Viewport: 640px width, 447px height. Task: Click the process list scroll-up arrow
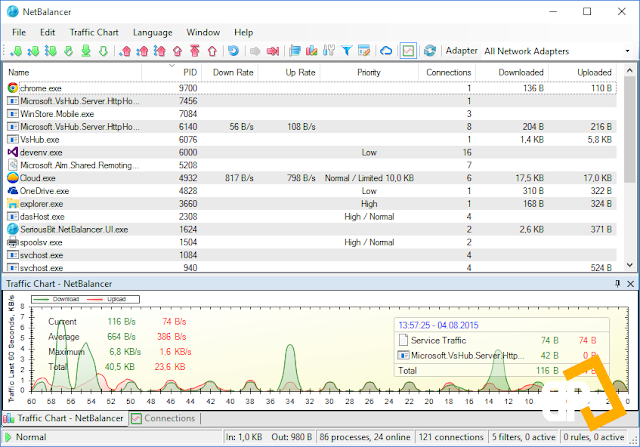tap(629, 70)
